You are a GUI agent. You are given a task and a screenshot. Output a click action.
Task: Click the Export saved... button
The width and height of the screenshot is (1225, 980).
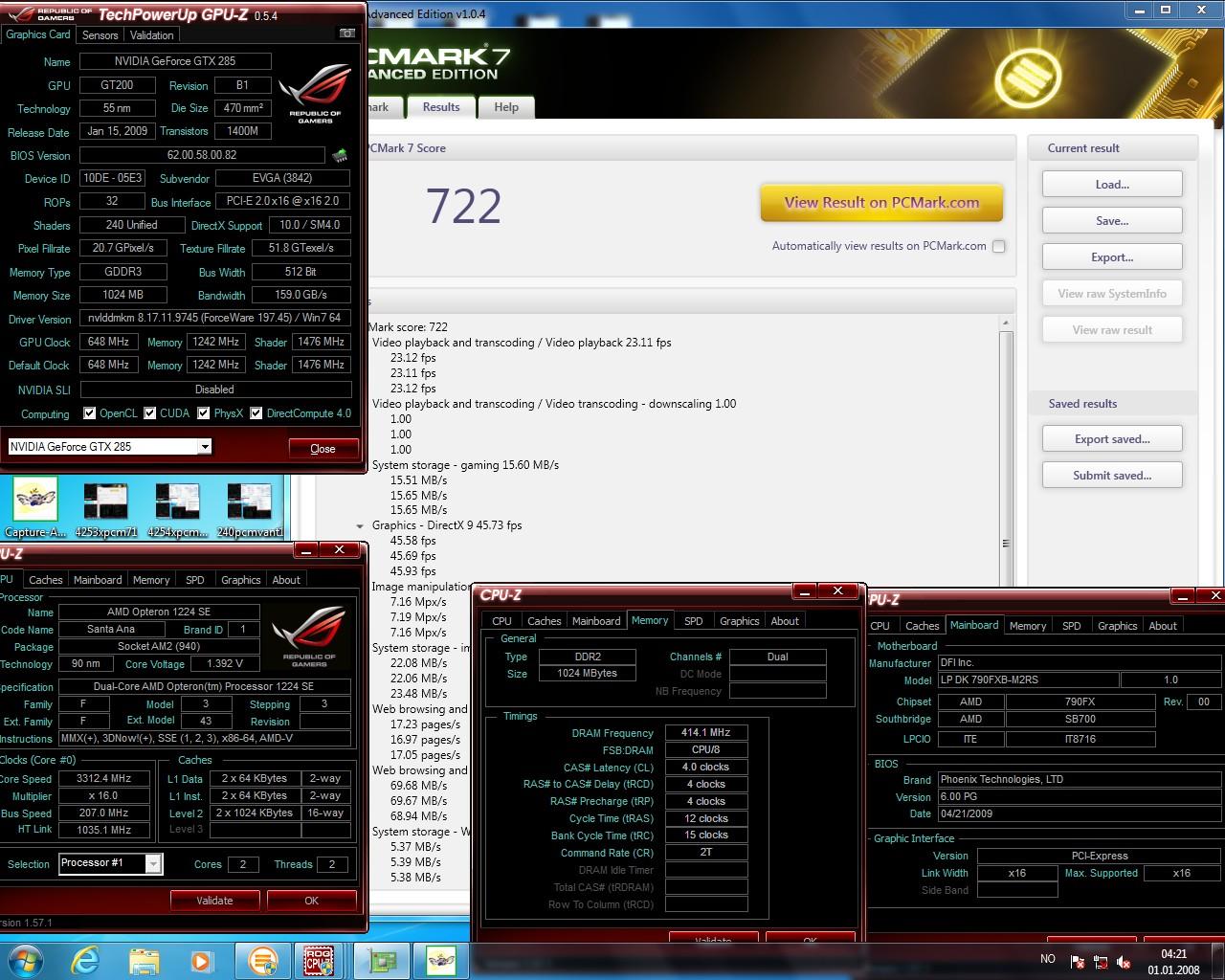pos(1112,439)
